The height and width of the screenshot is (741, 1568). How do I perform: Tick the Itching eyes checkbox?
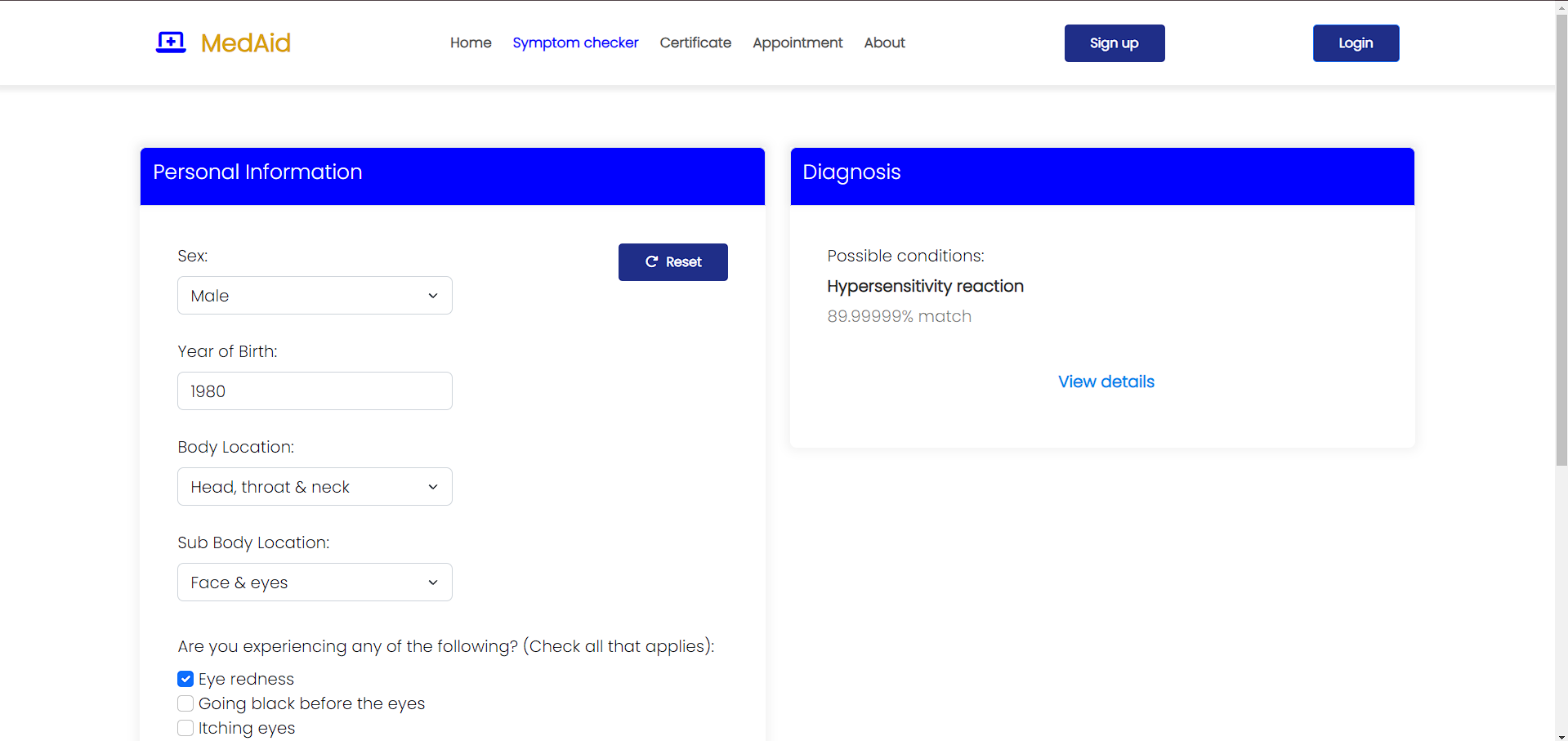point(185,728)
